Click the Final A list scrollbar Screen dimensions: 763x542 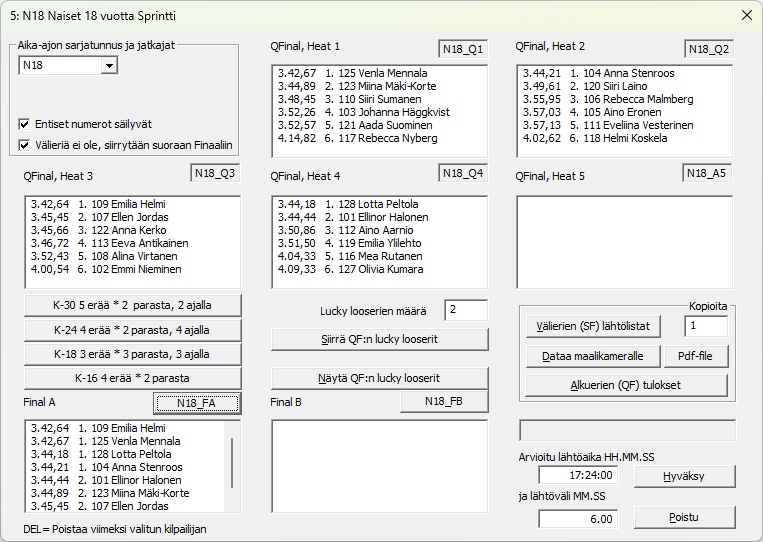tap(233, 460)
